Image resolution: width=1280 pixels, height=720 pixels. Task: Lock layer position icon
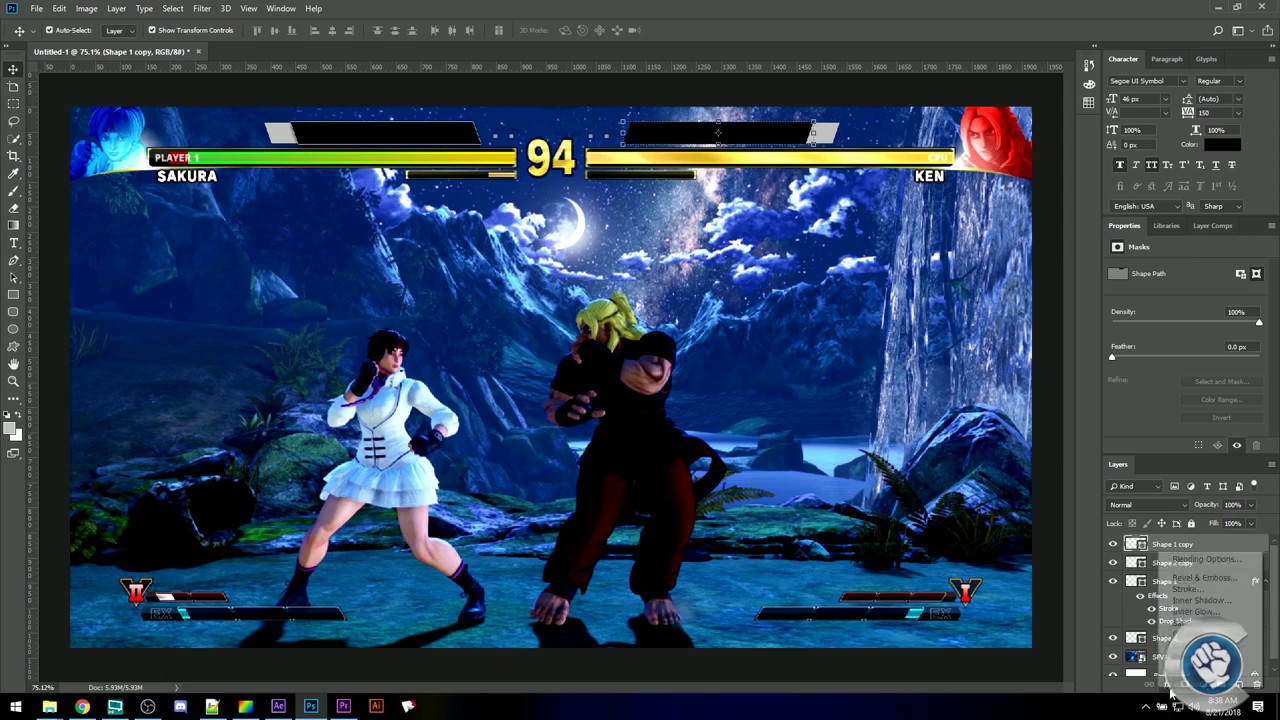tap(1161, 523)
